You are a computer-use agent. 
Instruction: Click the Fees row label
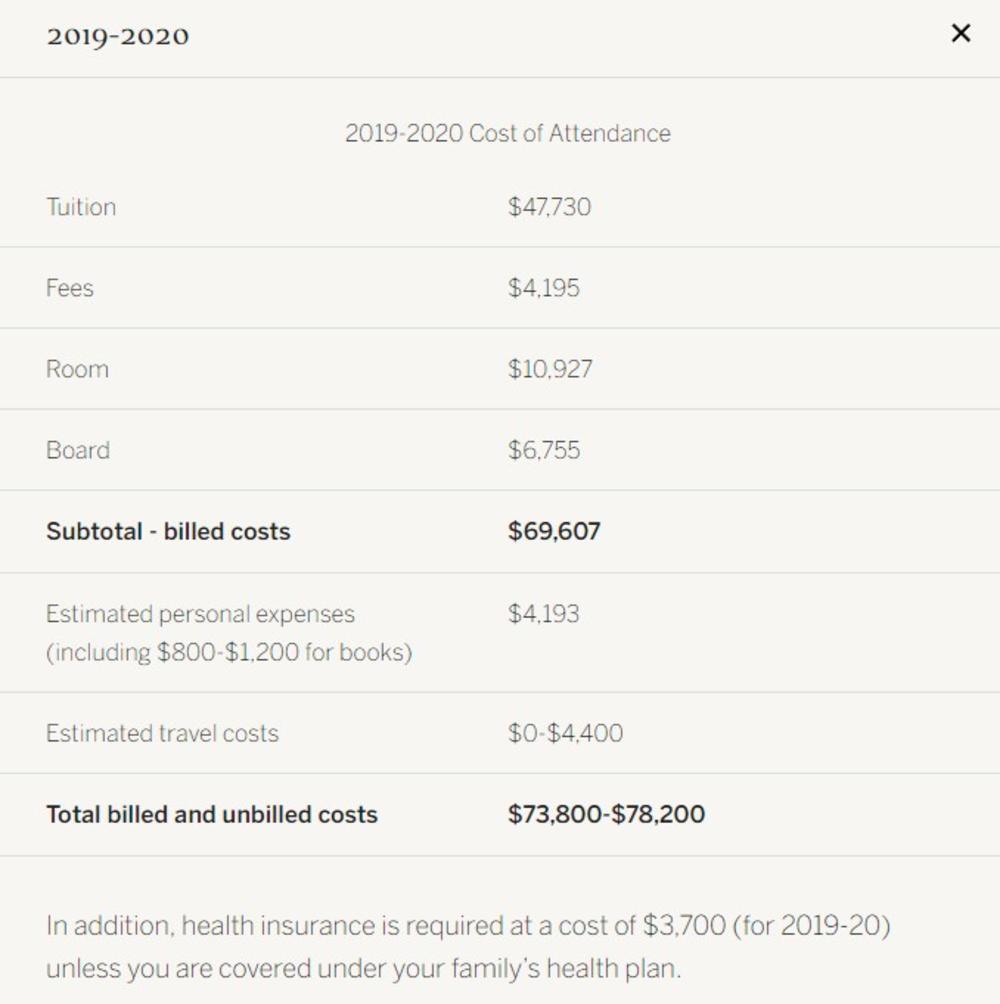pyautogui.click(x=70, y=288)
